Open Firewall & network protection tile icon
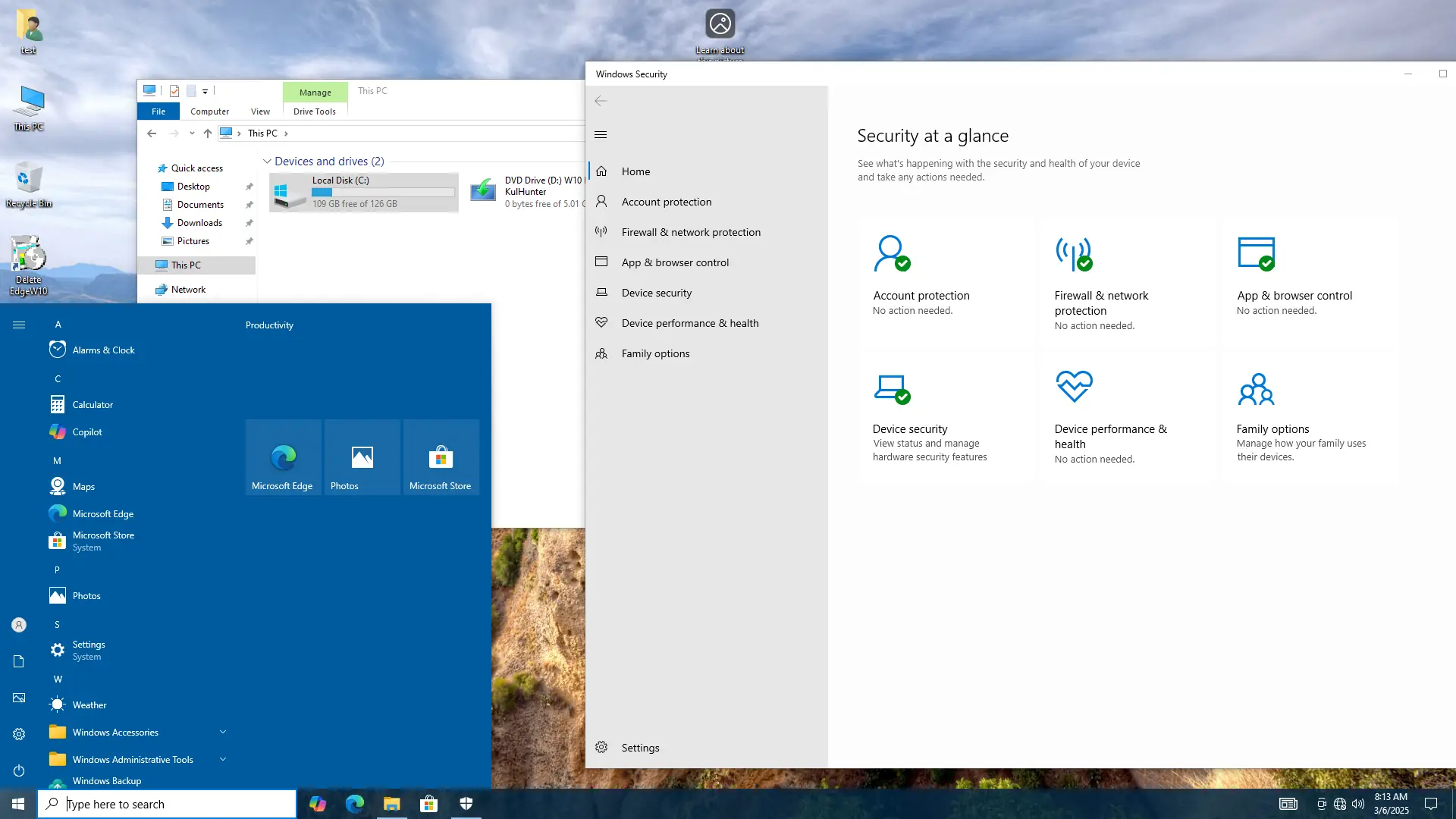Viewport: 1456px width, 819px height. point(1074,254)
